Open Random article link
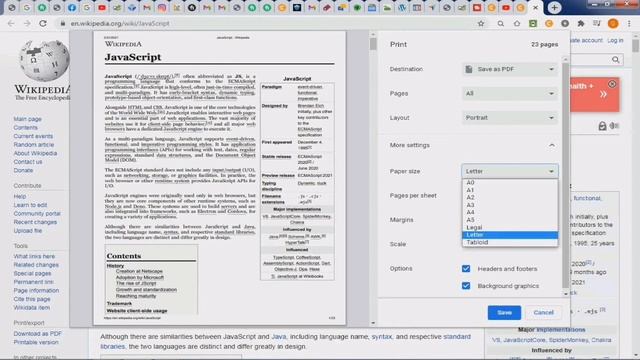Image resolution: width=640 pixels, height=360 pixels. [33, 145]
